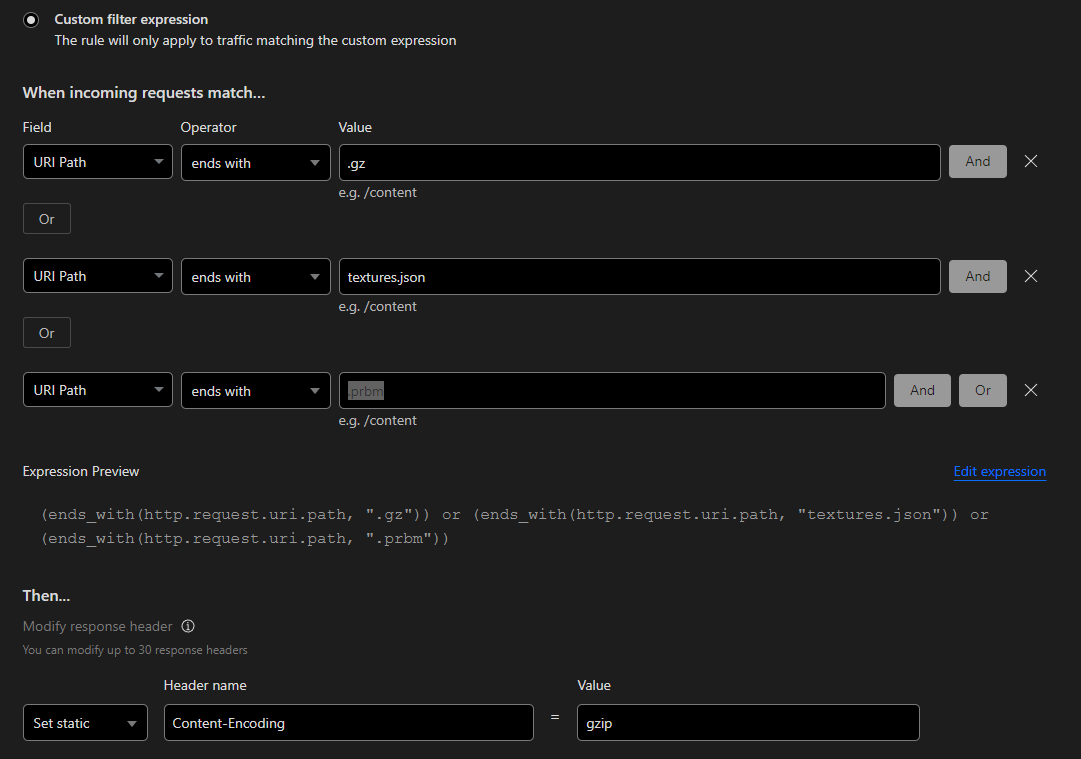Open the Set static dropdown

pyautogui.click(x=85, y=723)
